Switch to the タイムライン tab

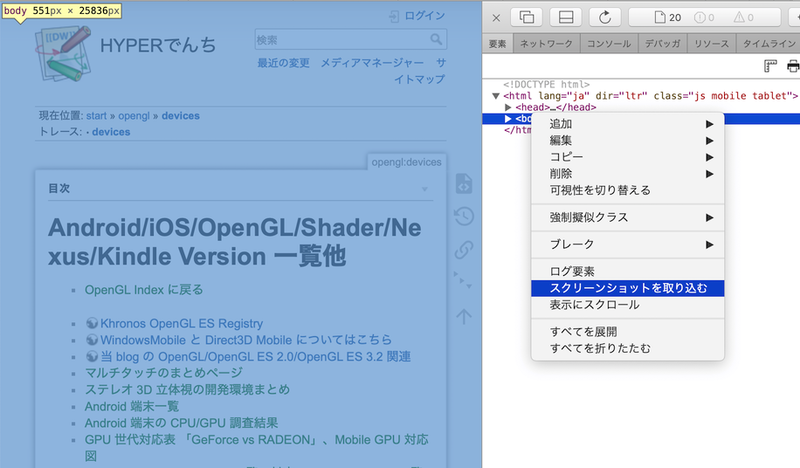coord(768,43)
